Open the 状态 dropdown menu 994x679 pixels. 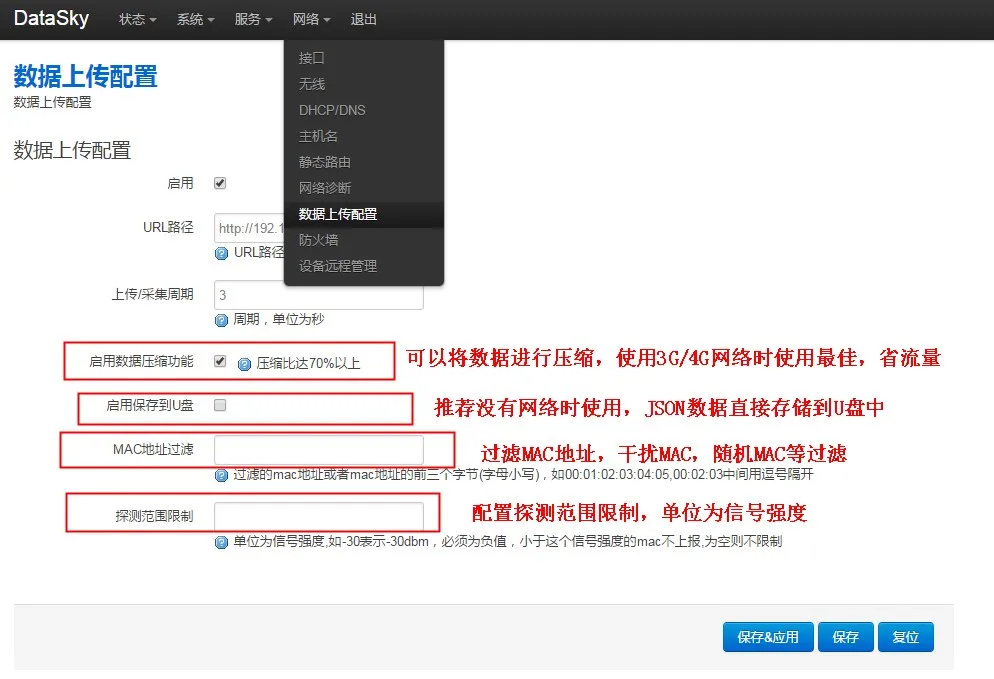(137, 20)
